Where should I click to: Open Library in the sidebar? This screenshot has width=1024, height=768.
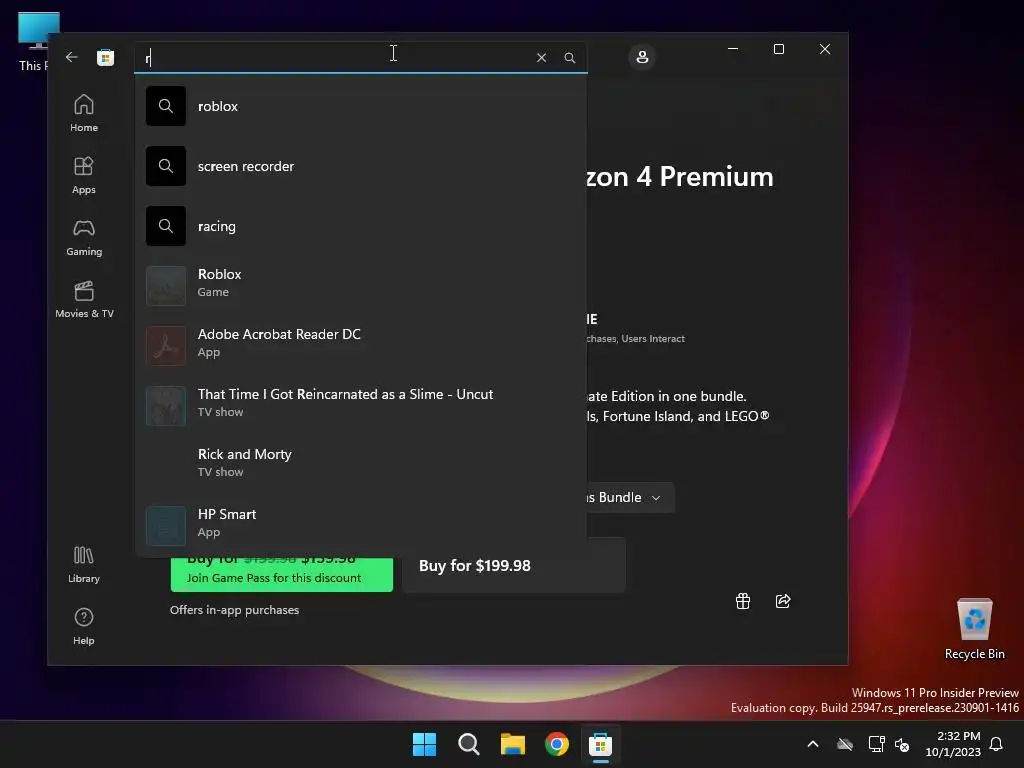click(x=84, y=565)
